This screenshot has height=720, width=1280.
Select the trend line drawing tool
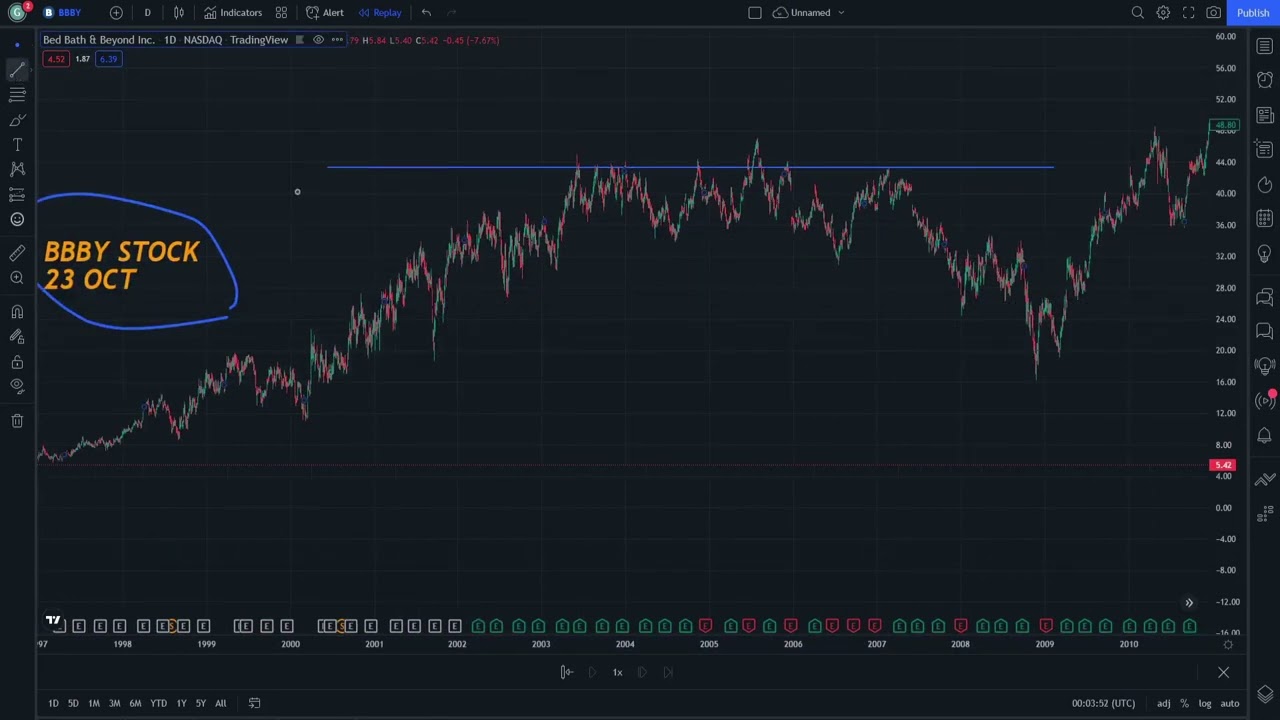(17, 70)
